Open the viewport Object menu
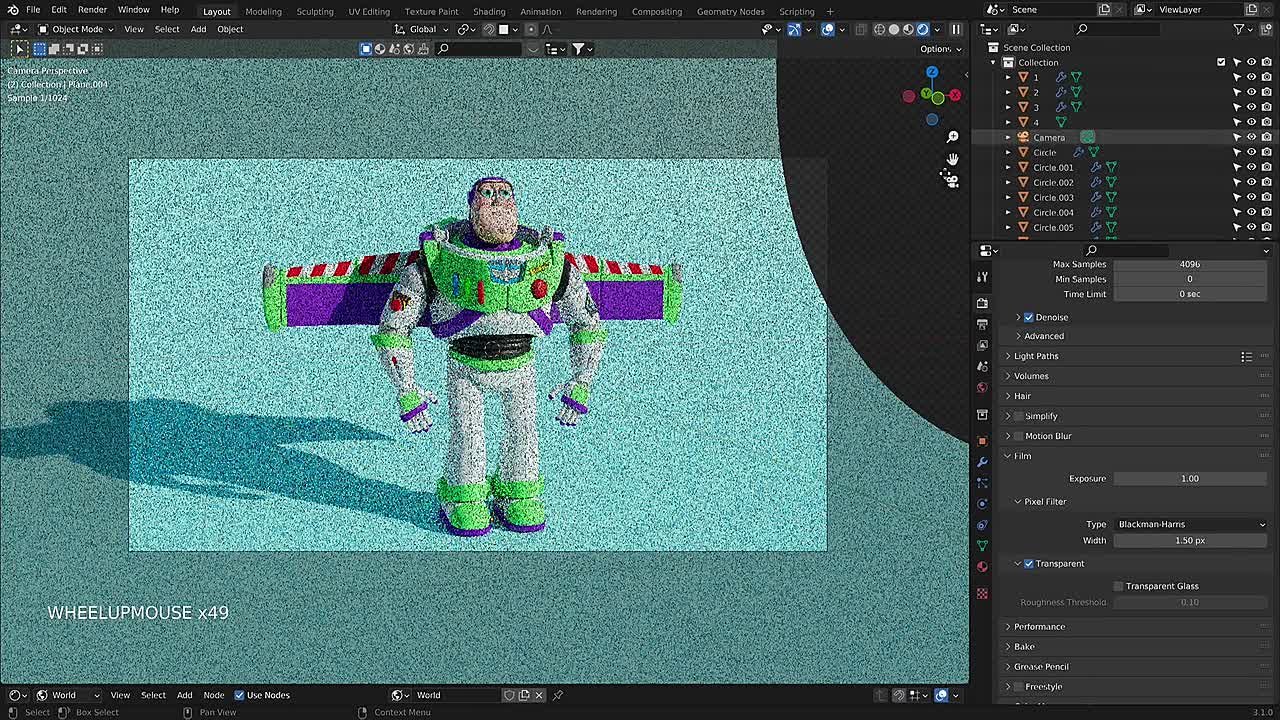 tap(230, 29)
